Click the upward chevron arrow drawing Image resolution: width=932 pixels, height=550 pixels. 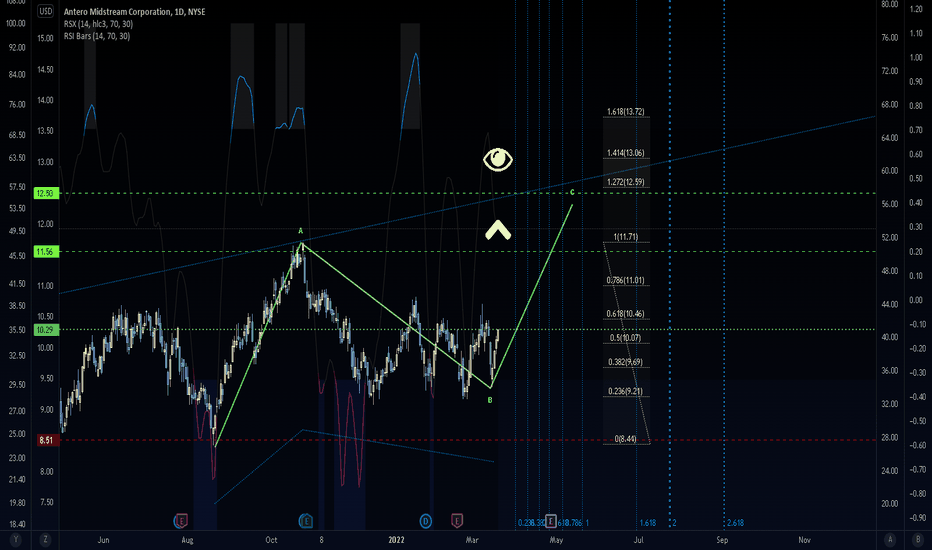(x=498, y=230)
